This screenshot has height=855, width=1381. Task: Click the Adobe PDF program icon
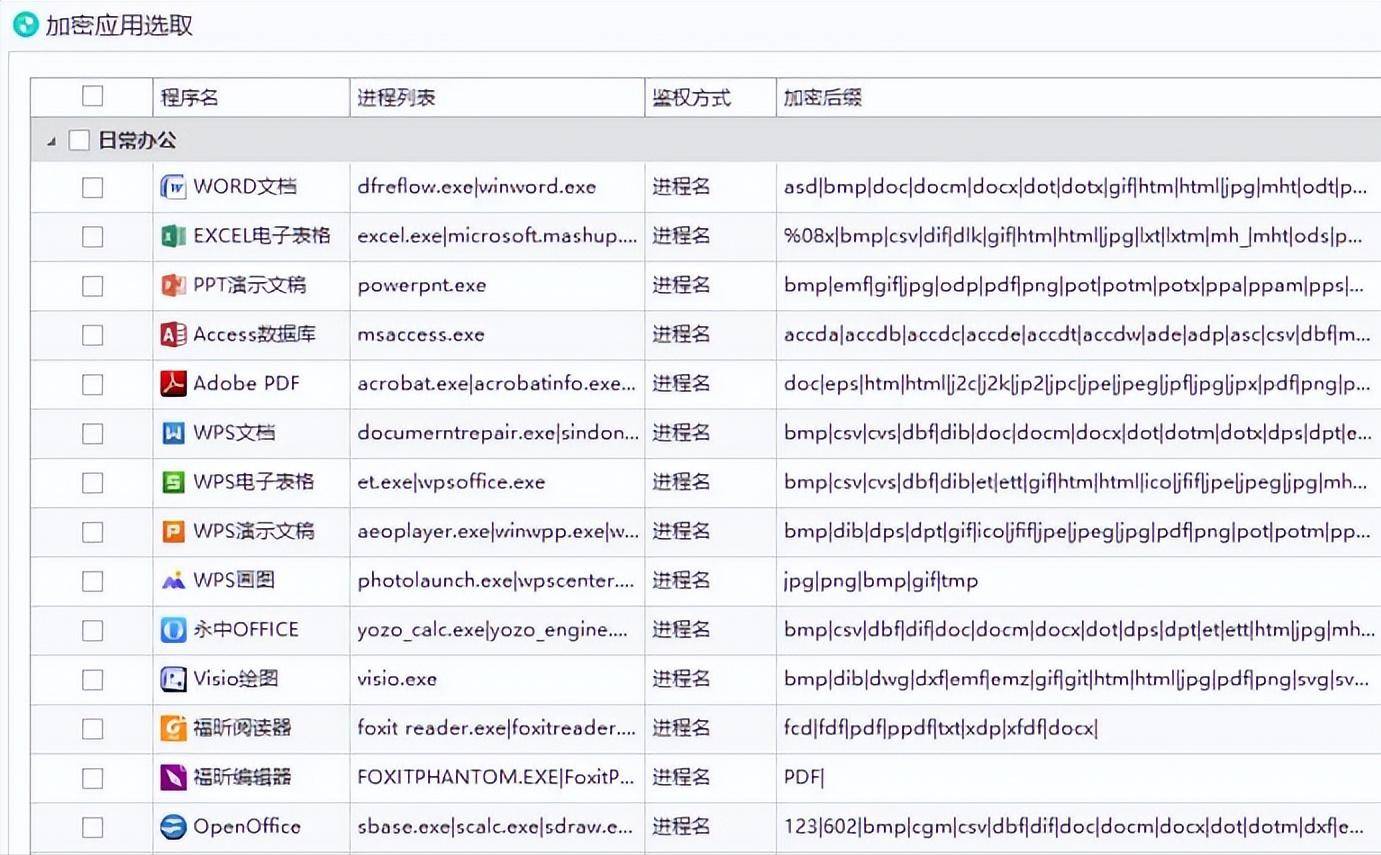173,383
